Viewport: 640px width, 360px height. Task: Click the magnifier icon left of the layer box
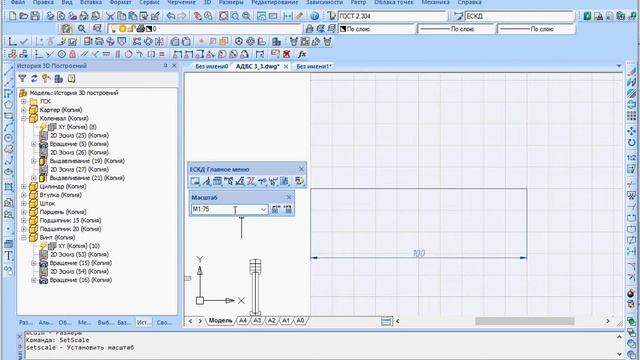(82, 29)
